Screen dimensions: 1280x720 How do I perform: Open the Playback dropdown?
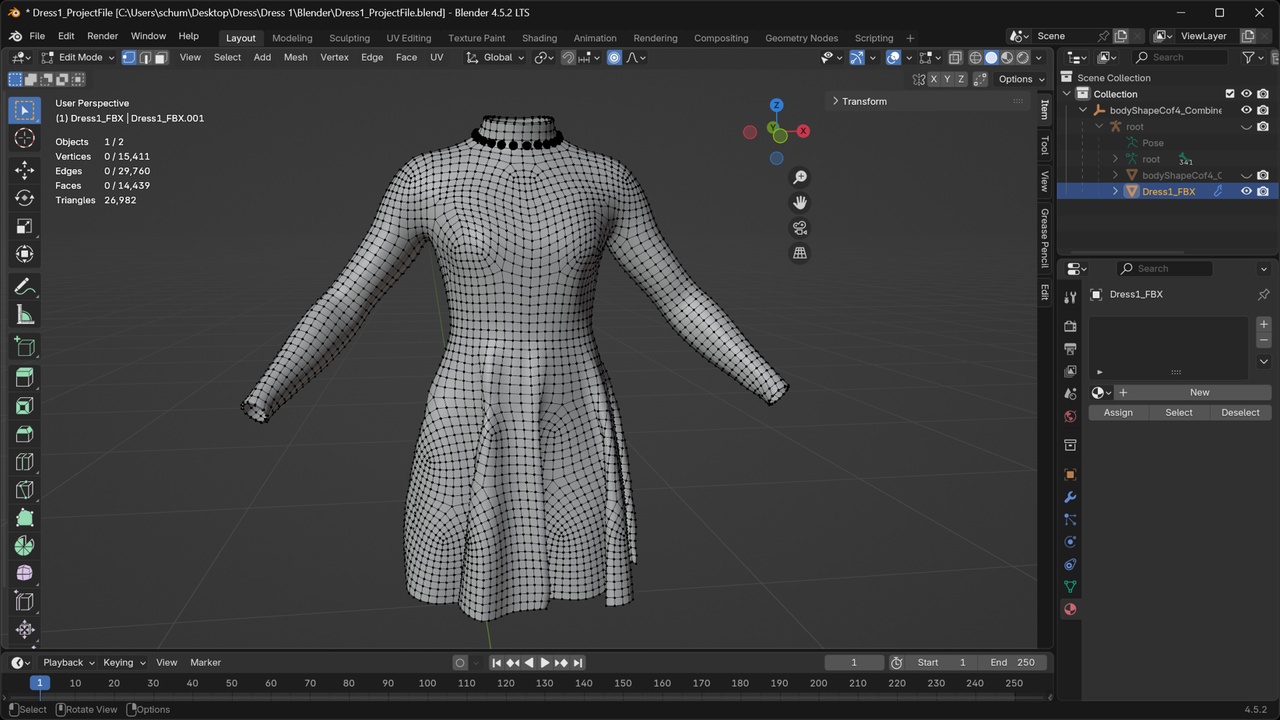click(68, 662)
